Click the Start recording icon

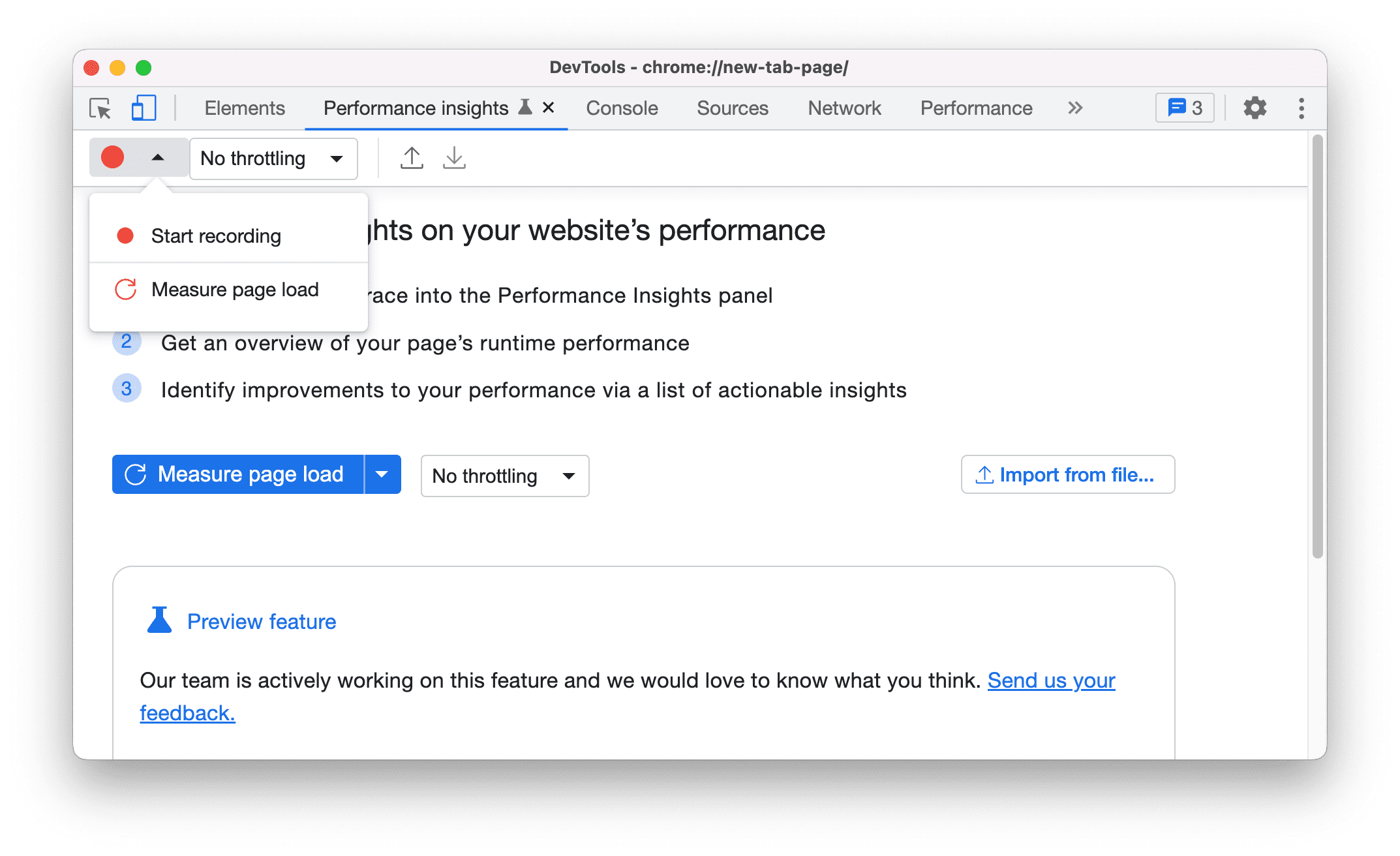click(x=125, y=235)
